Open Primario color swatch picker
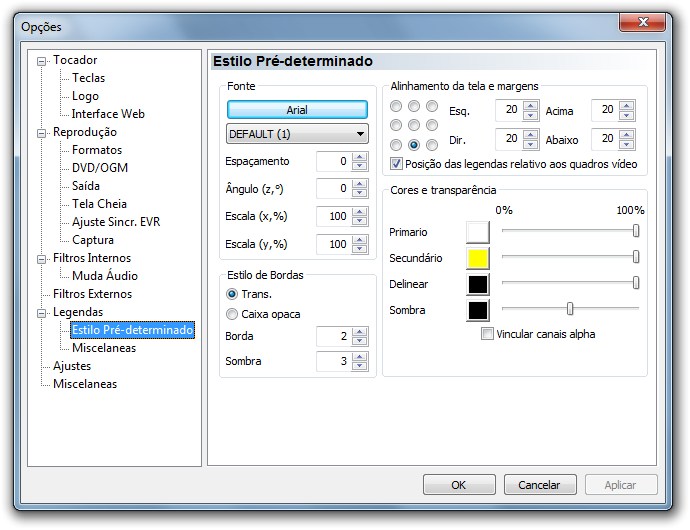This screenshot has height=530, width=690. tap(478, 232)
